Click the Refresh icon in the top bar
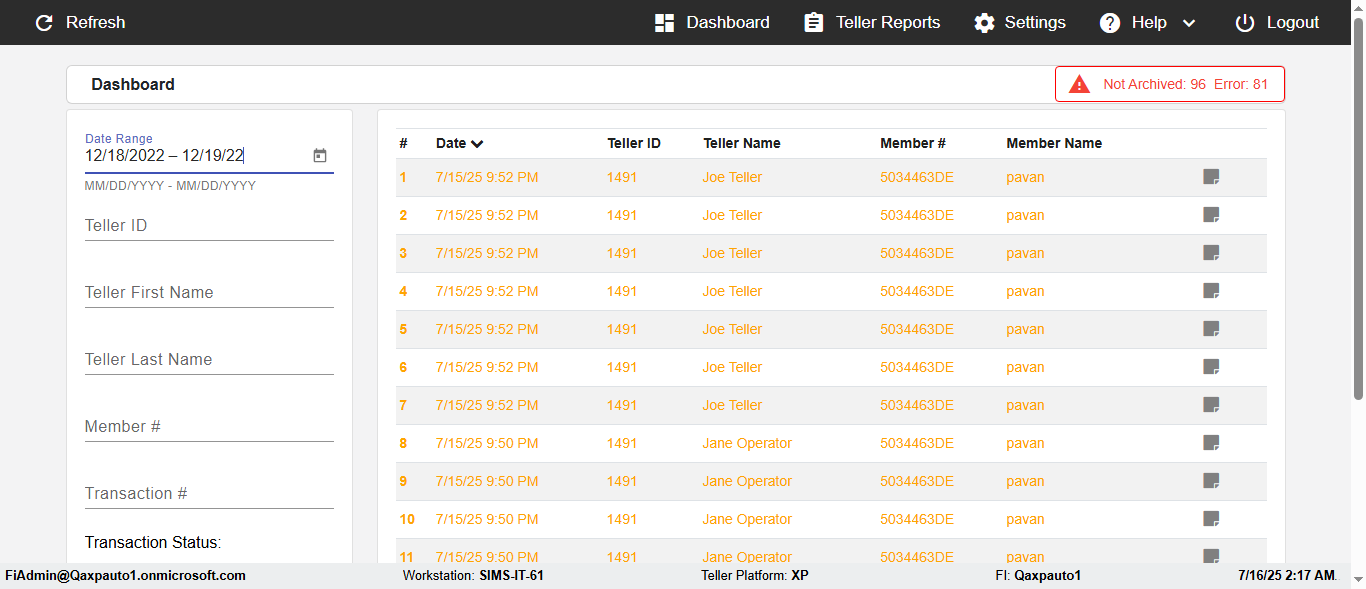The image size is (1366, 589). coord(44,23)
